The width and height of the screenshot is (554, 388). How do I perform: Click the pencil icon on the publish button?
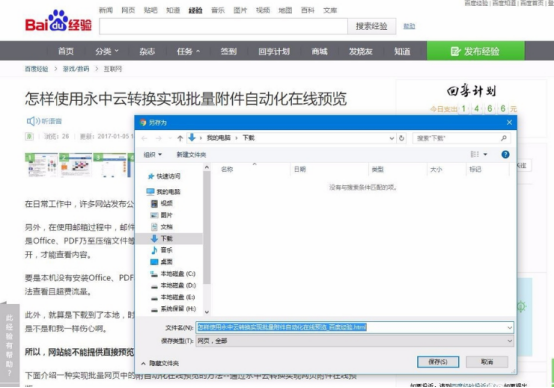pos(455,51)
